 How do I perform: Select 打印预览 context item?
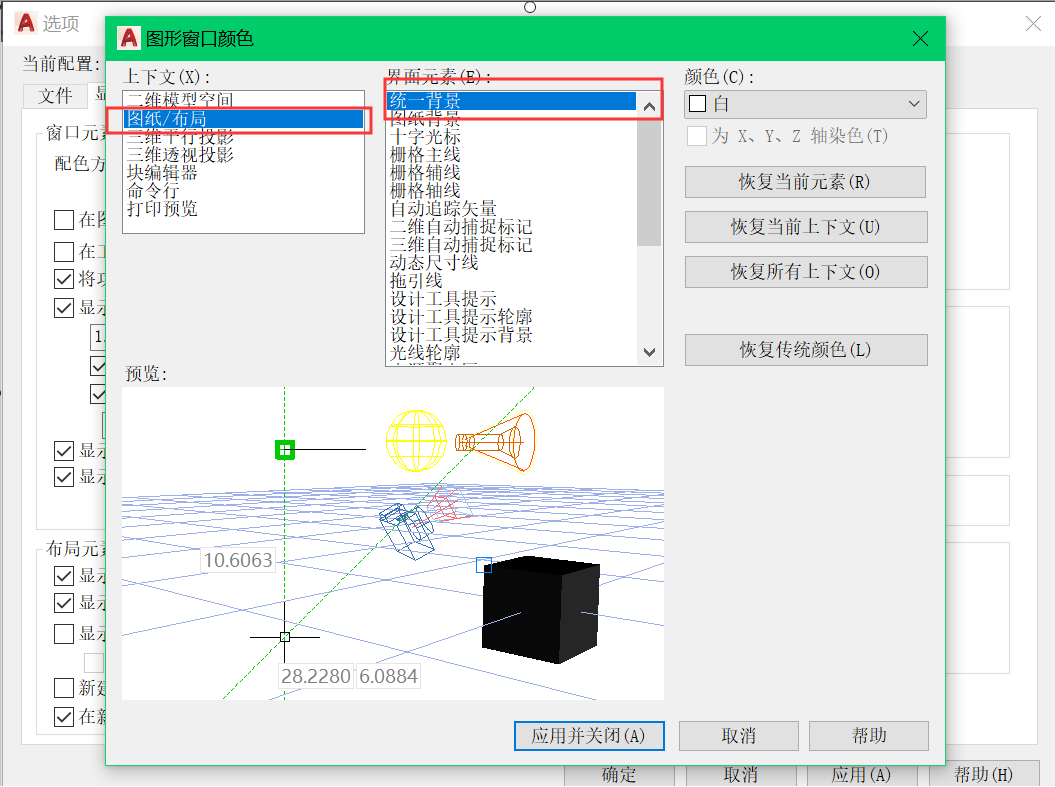pos(243,209)
